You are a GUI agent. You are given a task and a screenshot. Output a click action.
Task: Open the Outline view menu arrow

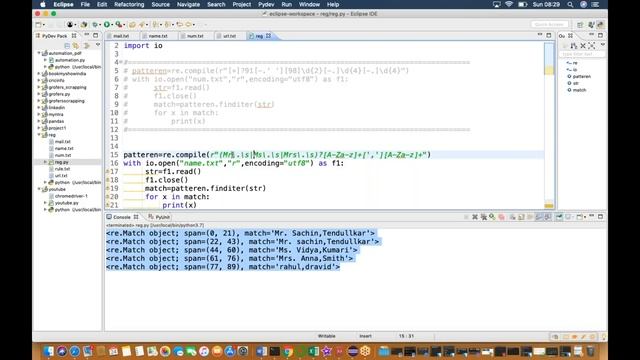click(602, 45)
